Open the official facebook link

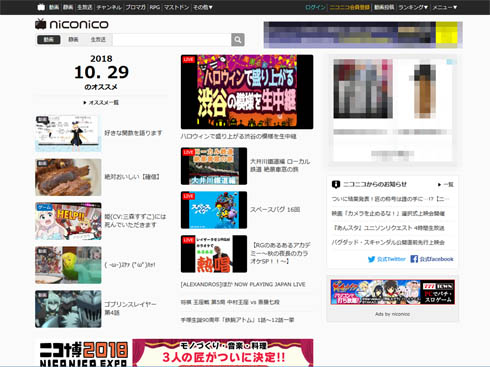click(432, 259)
